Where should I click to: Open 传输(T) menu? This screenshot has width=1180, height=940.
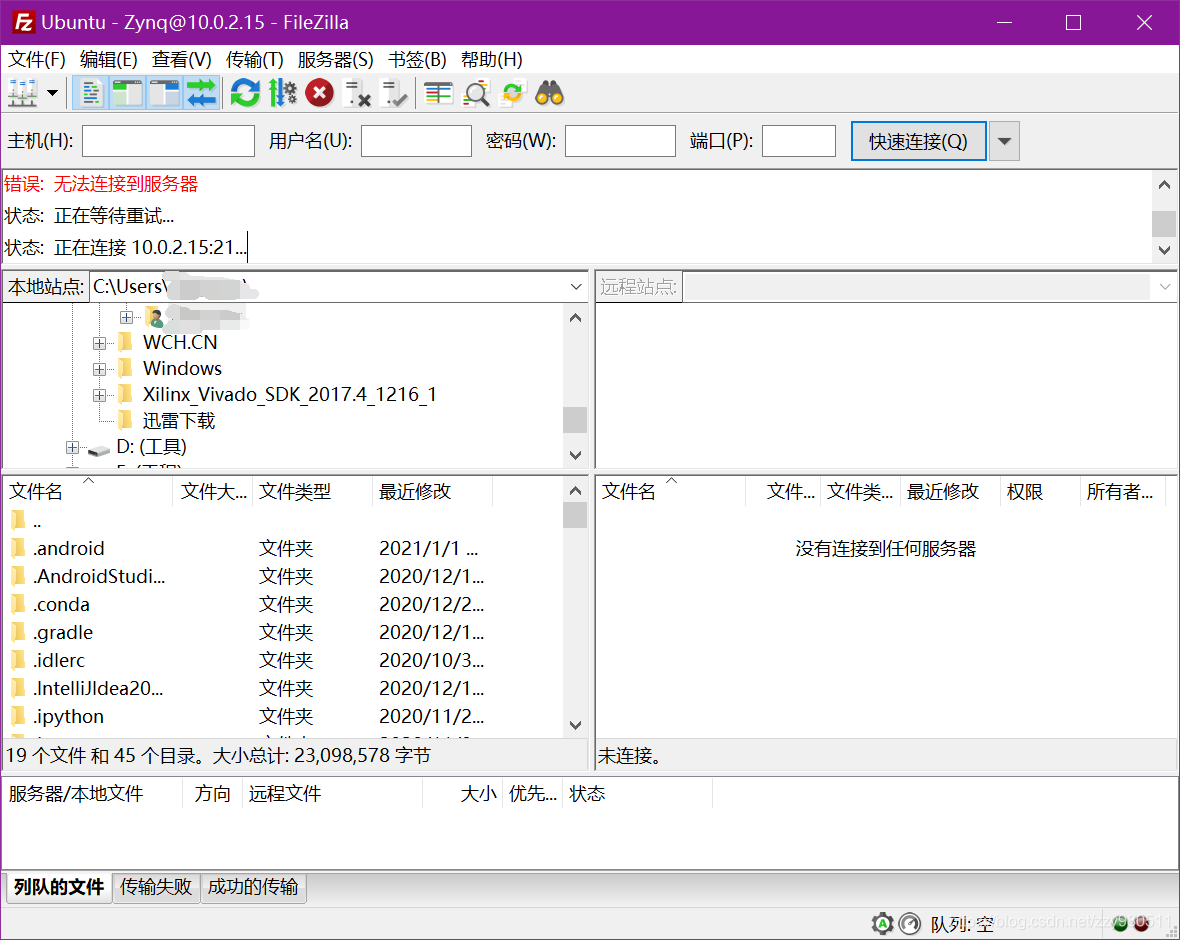[x=254, y=59]
